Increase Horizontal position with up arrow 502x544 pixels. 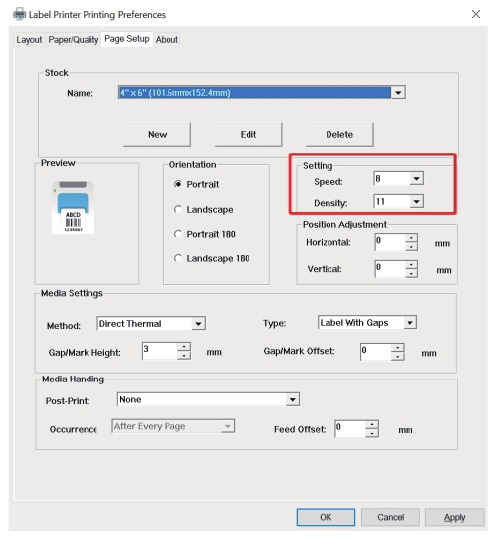click(411, 238)
